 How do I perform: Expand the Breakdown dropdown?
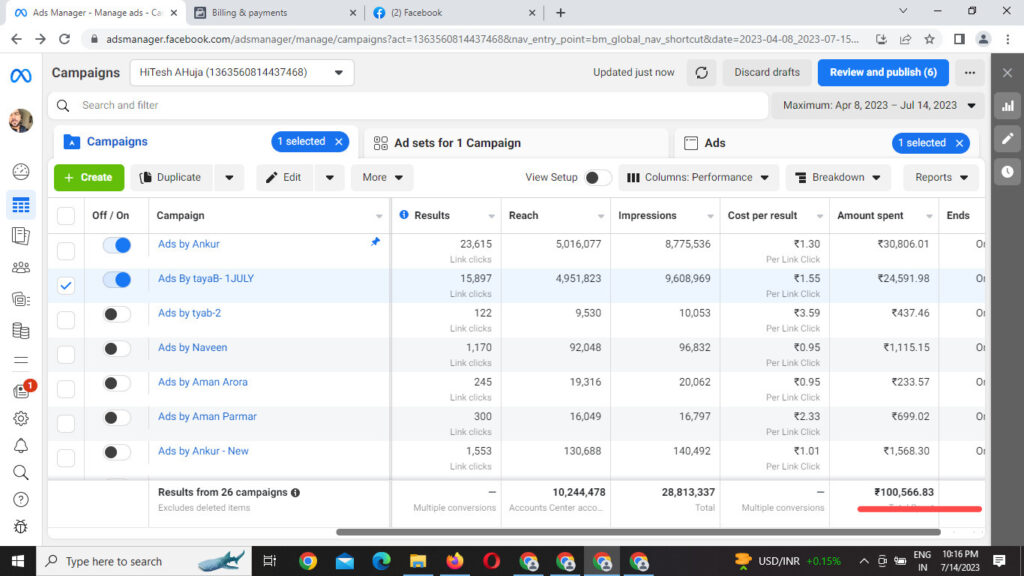(x=837, y=177)
